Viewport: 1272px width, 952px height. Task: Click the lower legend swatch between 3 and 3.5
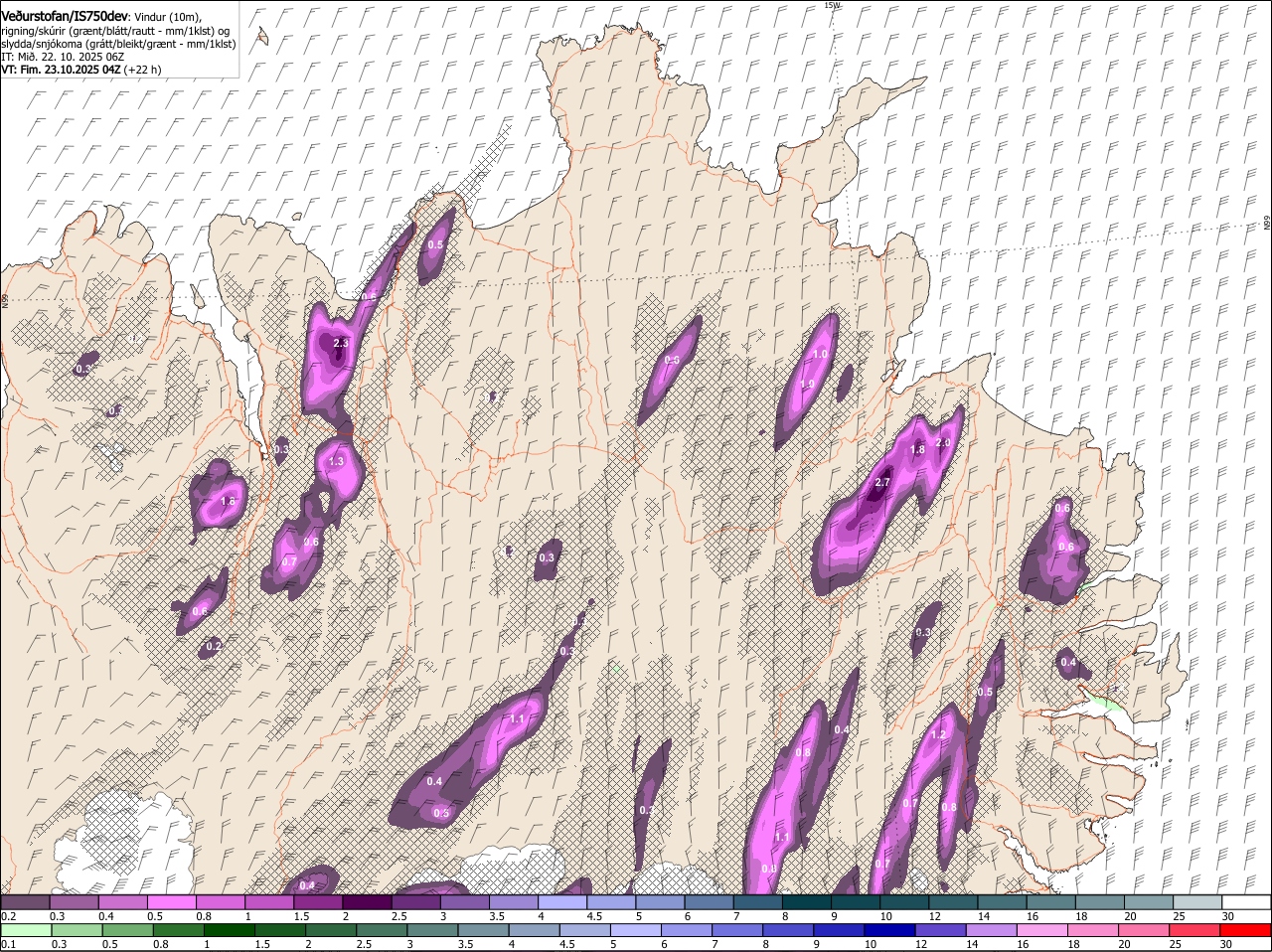click(434, 930)
